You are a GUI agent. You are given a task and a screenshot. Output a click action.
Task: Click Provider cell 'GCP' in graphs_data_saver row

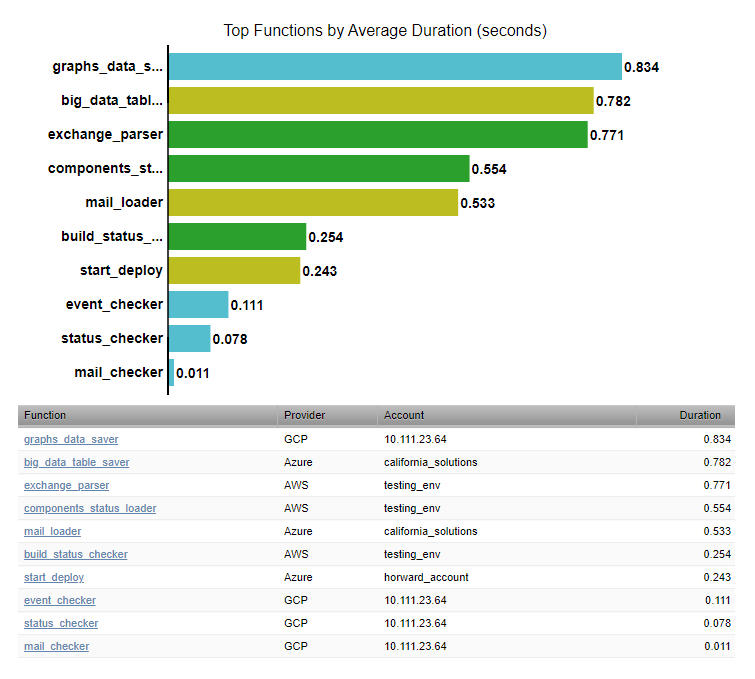[x=296, y=439]
